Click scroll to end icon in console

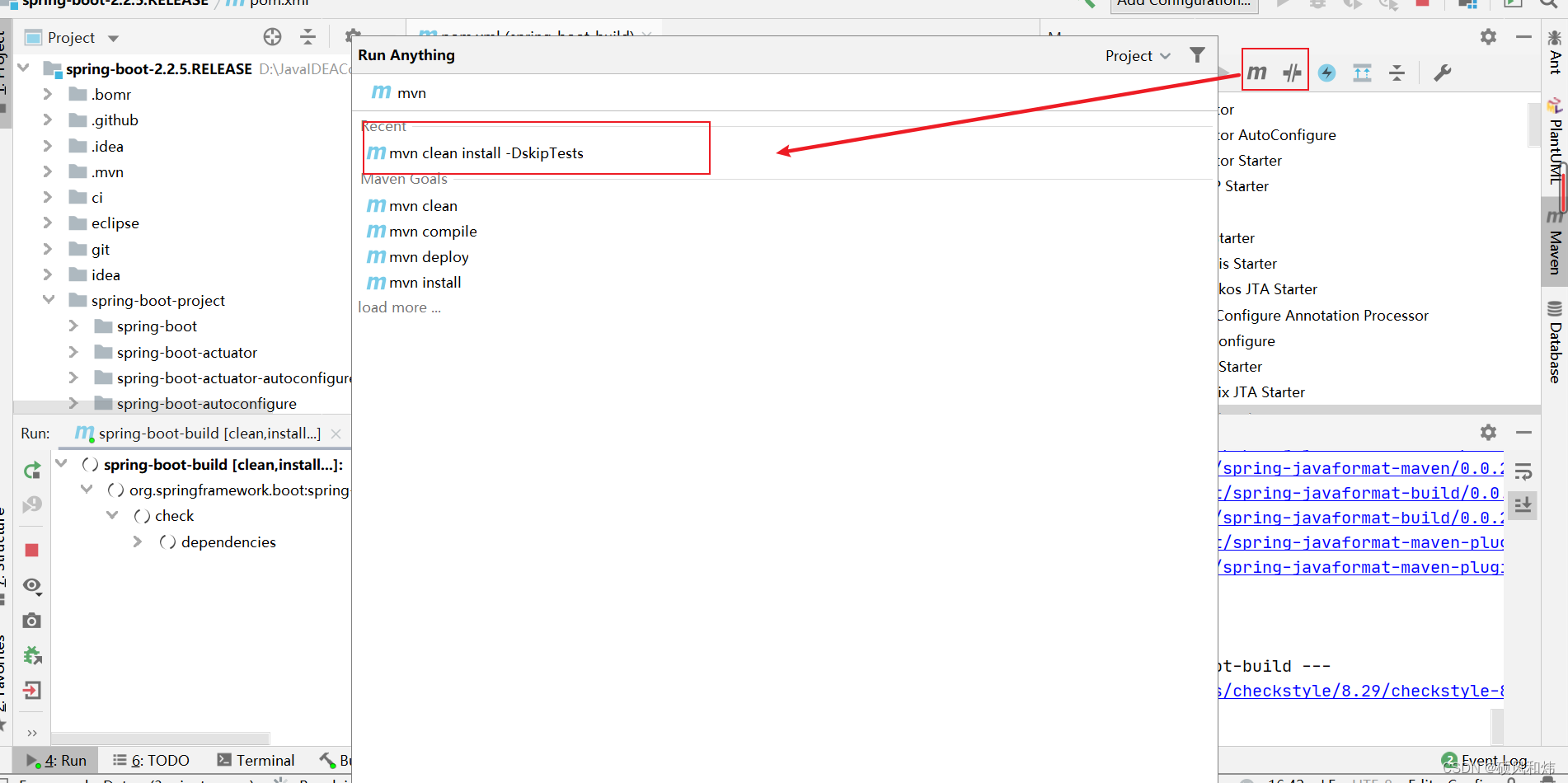point(1523,504)
